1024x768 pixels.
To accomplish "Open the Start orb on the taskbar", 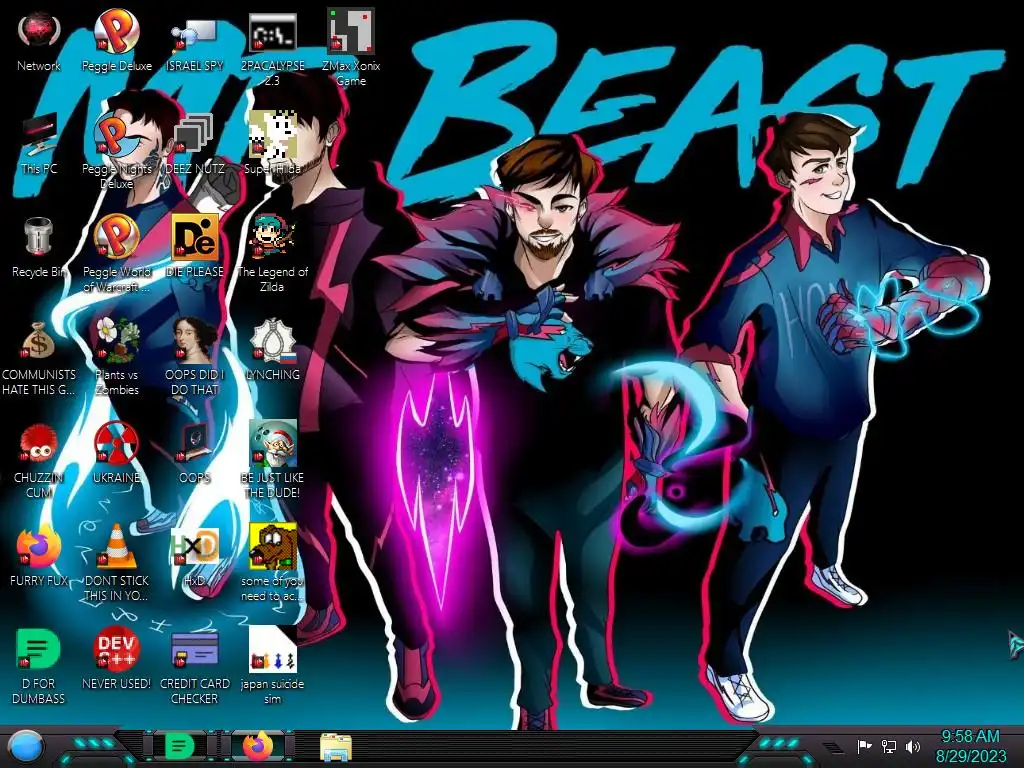I will (25, 746).
